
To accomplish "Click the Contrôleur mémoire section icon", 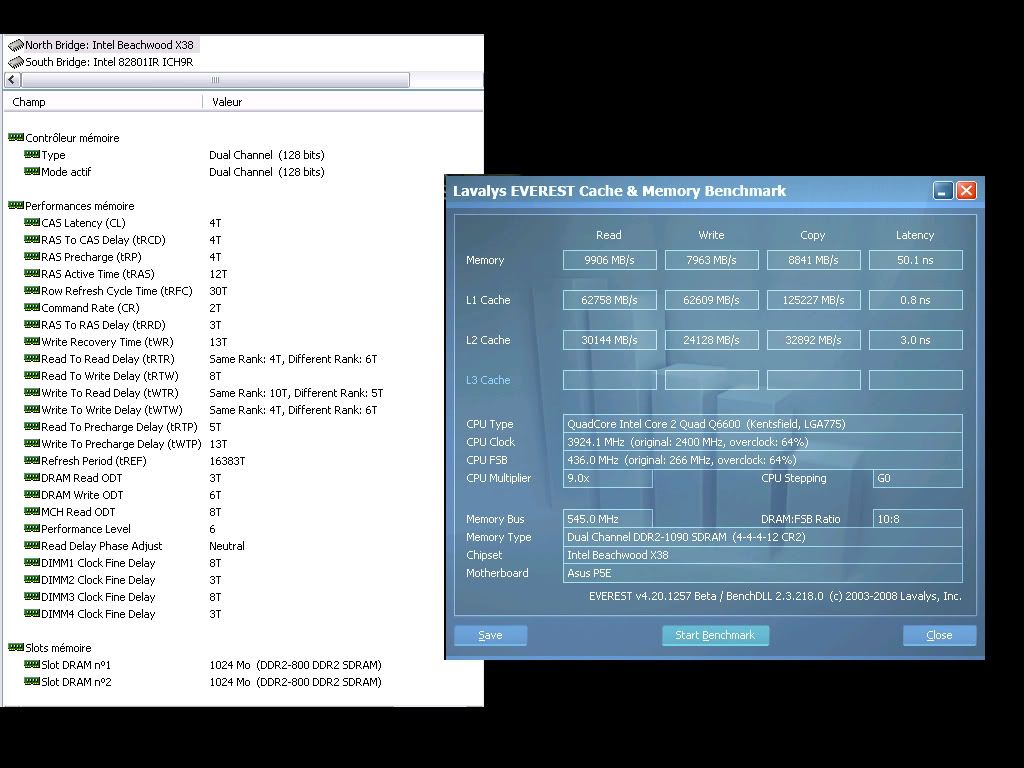I will 15,138.
